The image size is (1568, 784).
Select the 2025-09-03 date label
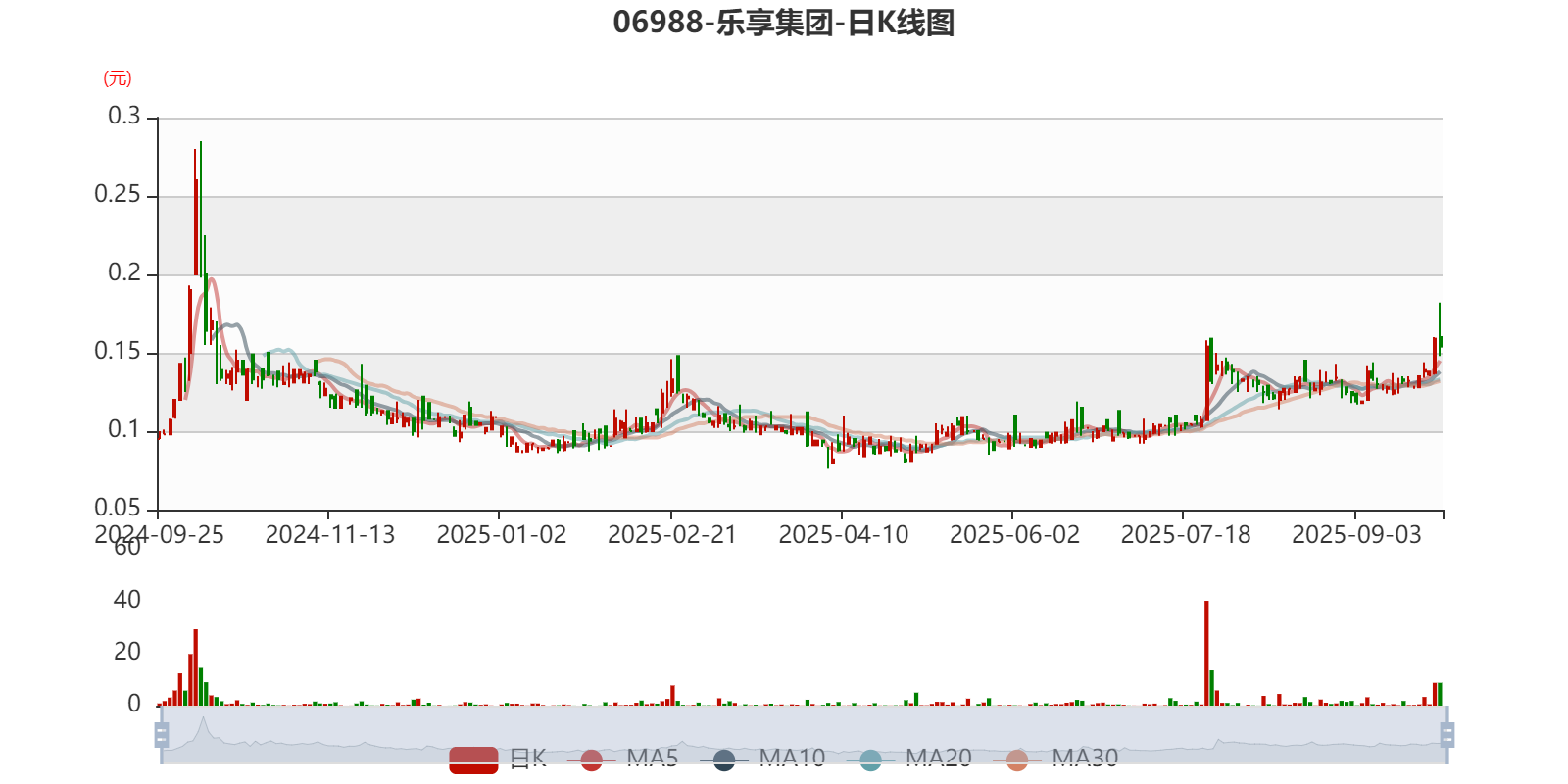(1356, 535)
